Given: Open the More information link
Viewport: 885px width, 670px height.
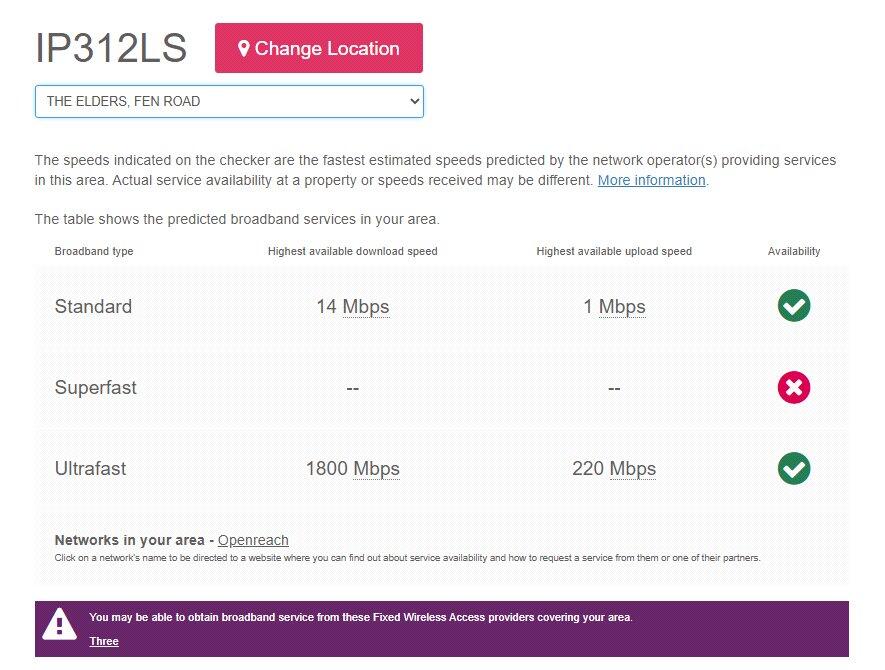Looking at the screenshot, I should [x=651, y=180].
